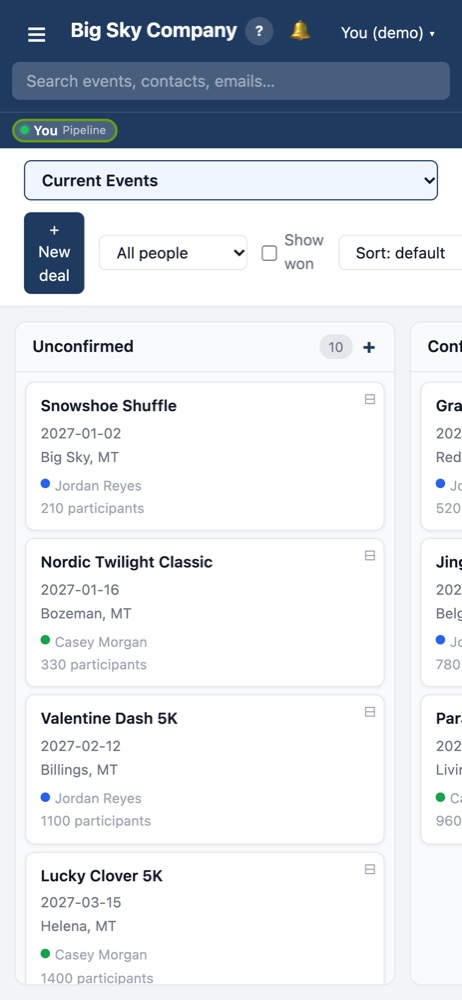This screenshot has height=1000, width=462.
Task: Open the All people filter dropdown
Action: pos(173,253)
